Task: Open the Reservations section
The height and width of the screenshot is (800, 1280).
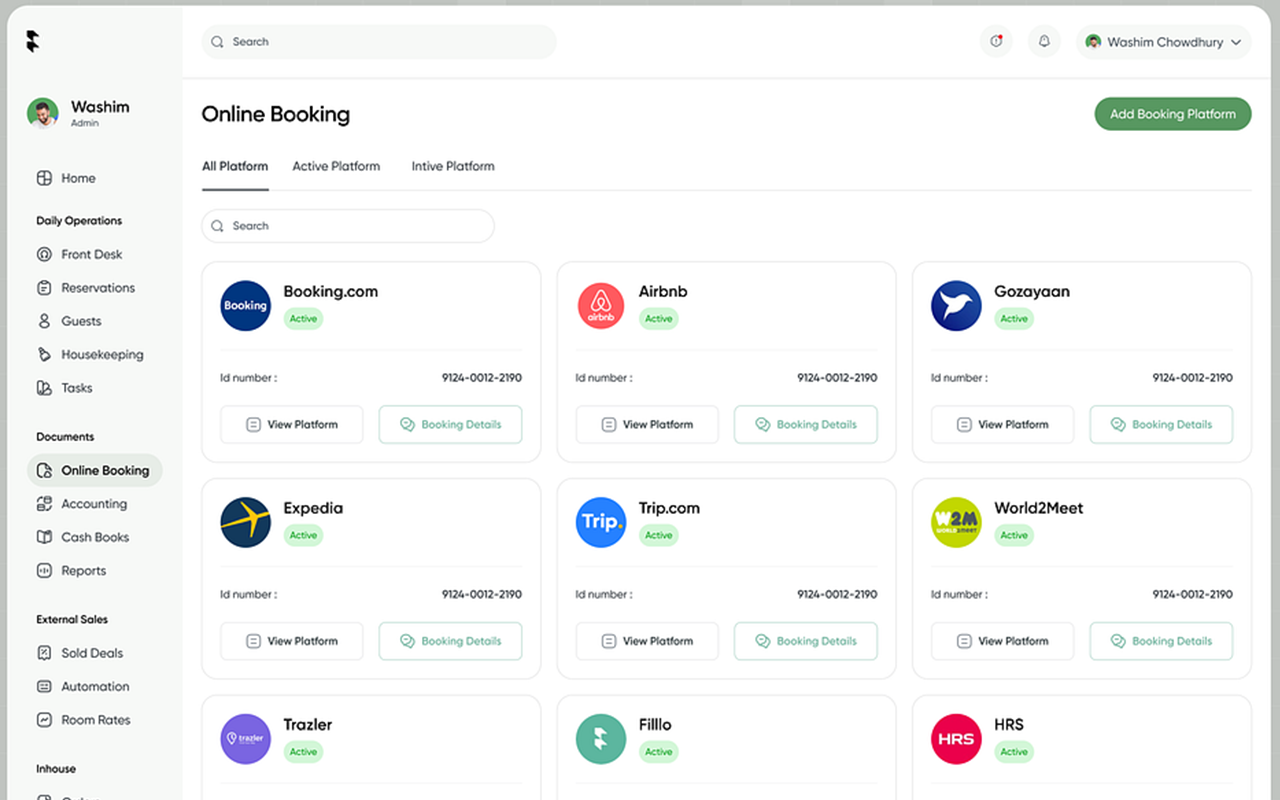Action: click(44, 287)
